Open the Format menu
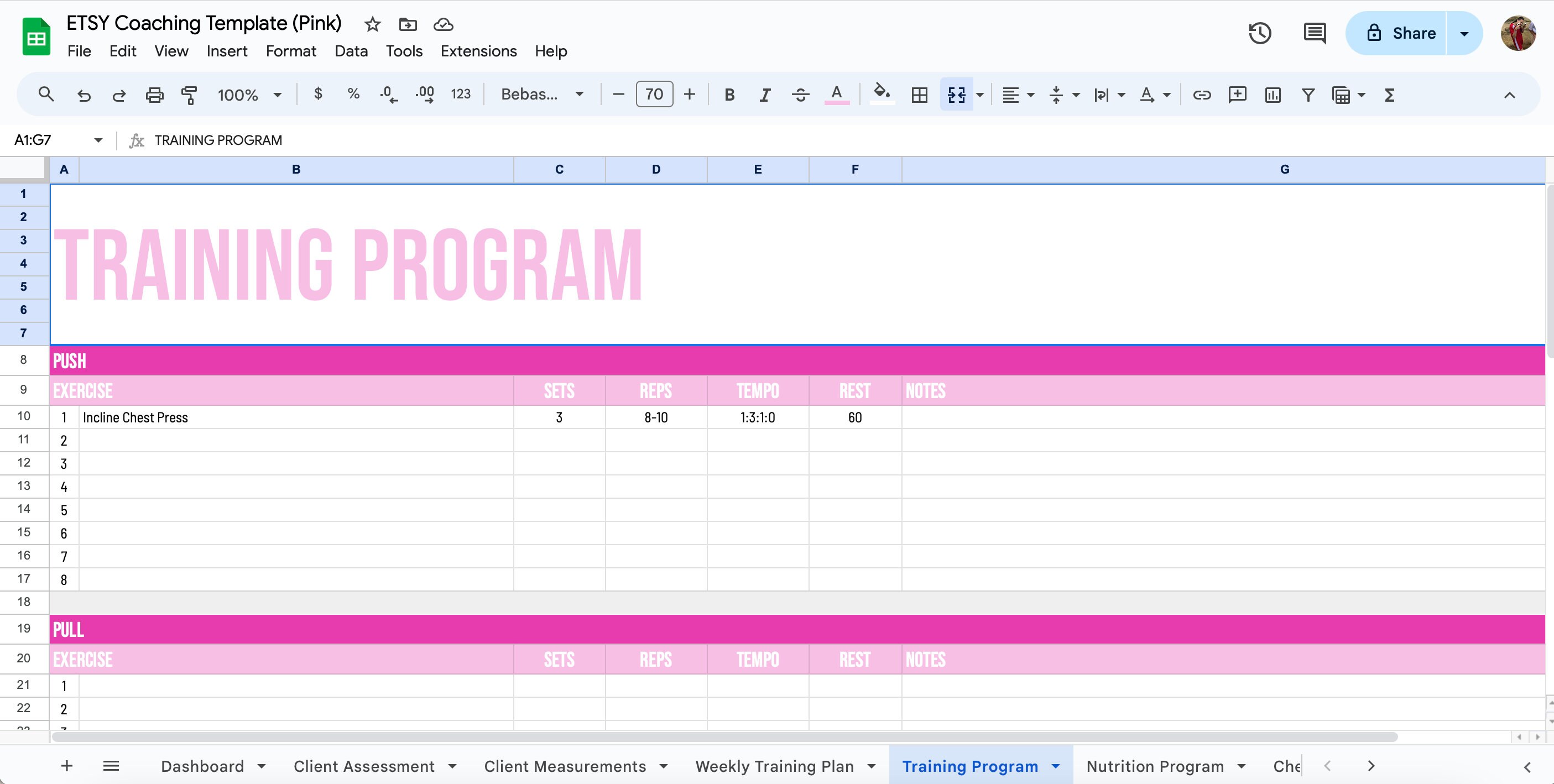This screenshot has height=784, width=1554. tap(291, 51)
